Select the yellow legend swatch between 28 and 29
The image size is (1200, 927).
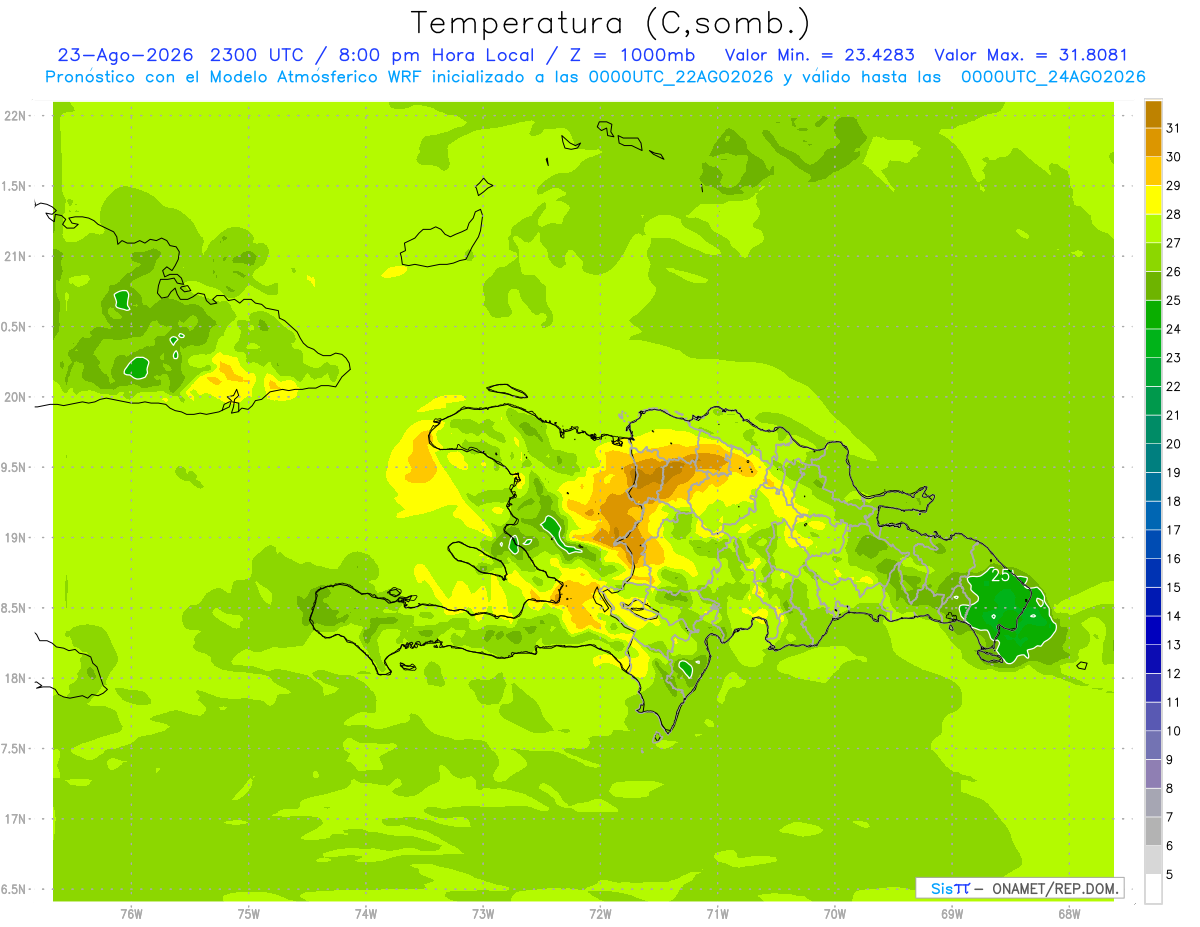pos(1153,200)
